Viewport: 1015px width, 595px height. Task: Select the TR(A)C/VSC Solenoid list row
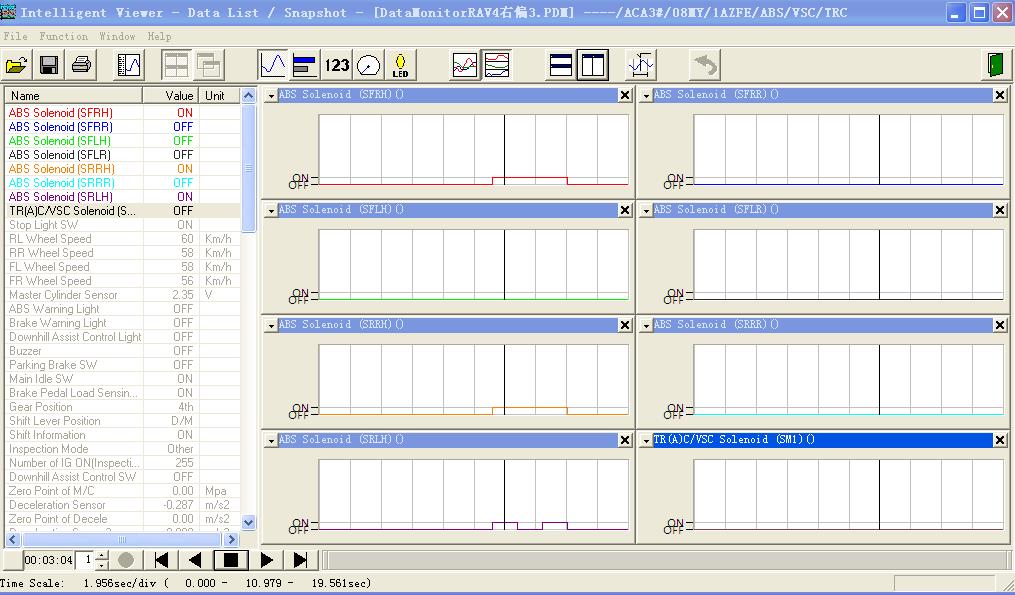[x=123, y=210]
